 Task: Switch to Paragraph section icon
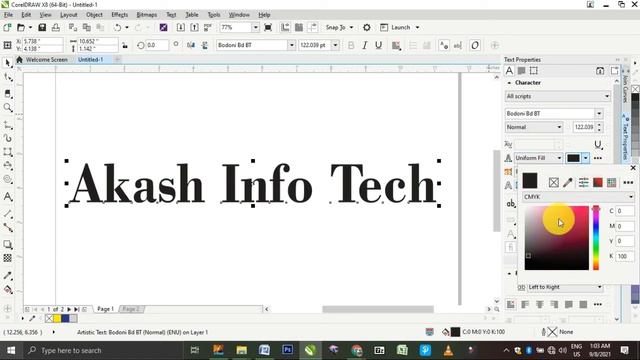point(521,71)
